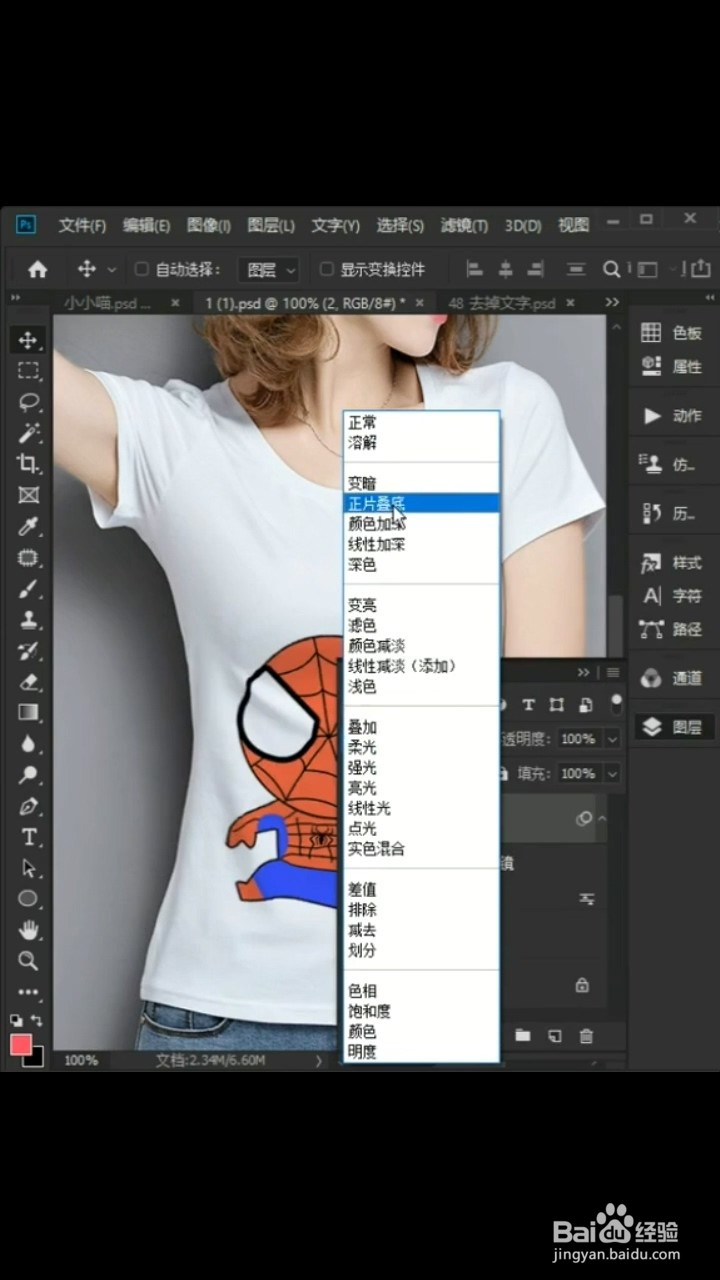Click the 100% zoom field in status bar
Viewport: 720px width, 1280px height.
coord(81,1060)
